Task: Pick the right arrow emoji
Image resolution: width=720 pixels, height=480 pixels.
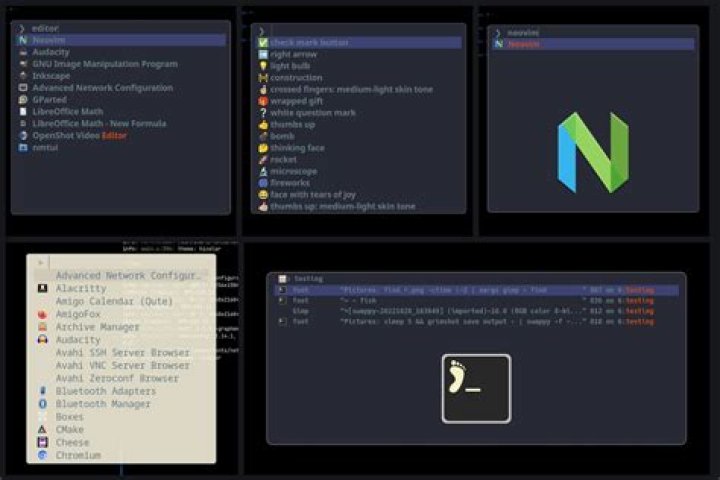Action: click(x=359, y=54)
